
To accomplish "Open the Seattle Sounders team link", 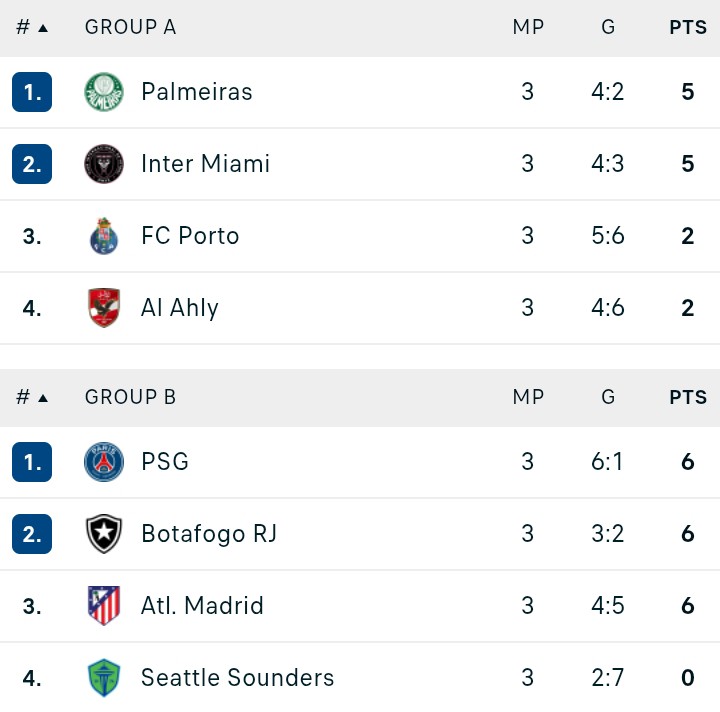I will [237, 678].
